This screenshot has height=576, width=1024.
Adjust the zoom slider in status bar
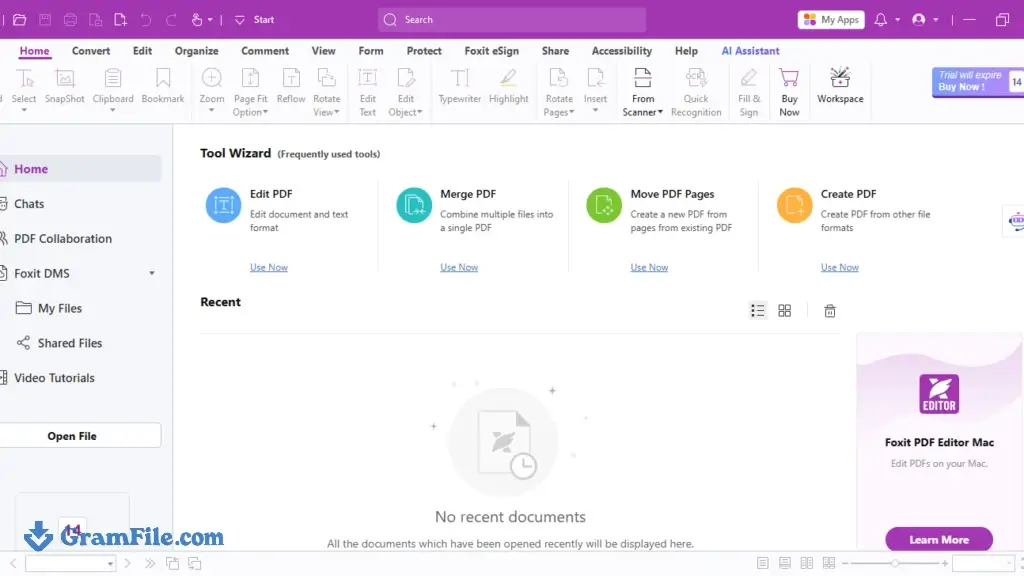click(x=895, y=563)
